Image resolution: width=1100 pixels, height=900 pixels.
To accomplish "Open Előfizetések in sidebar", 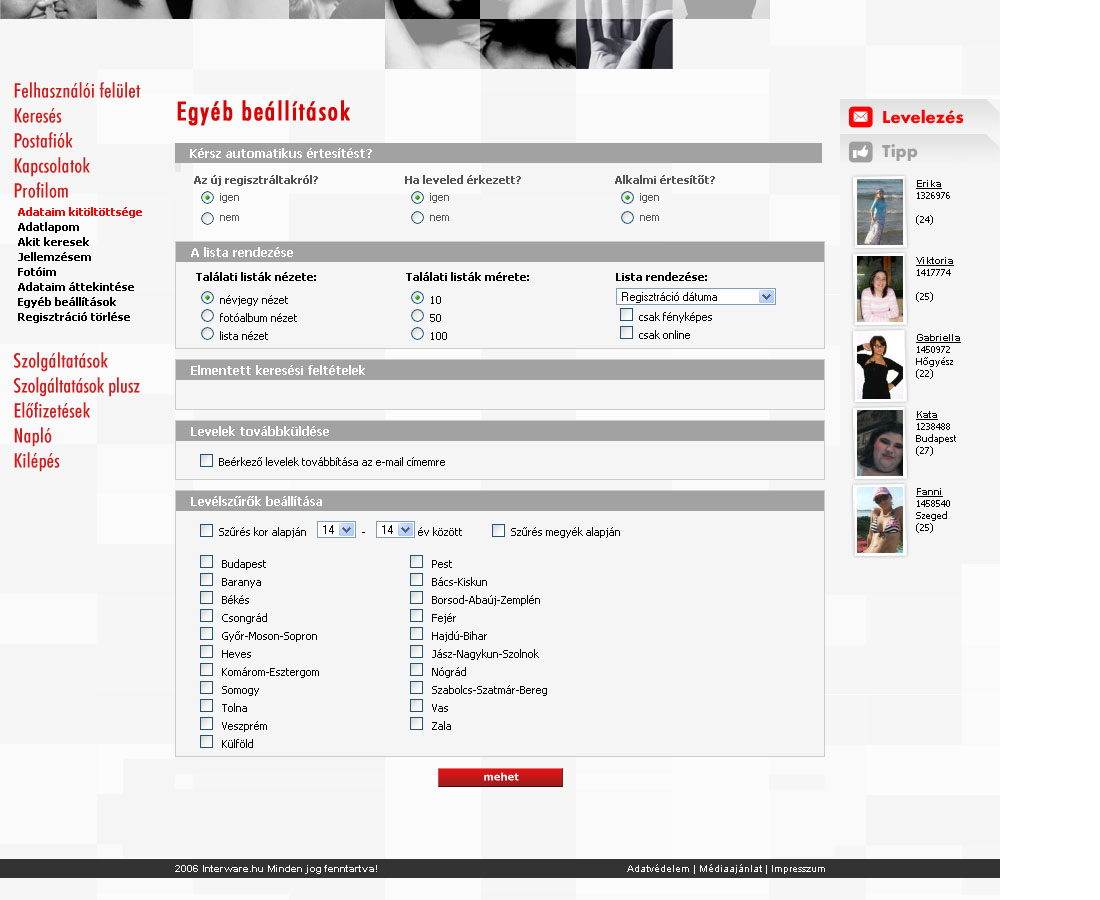I will point(52,411).
